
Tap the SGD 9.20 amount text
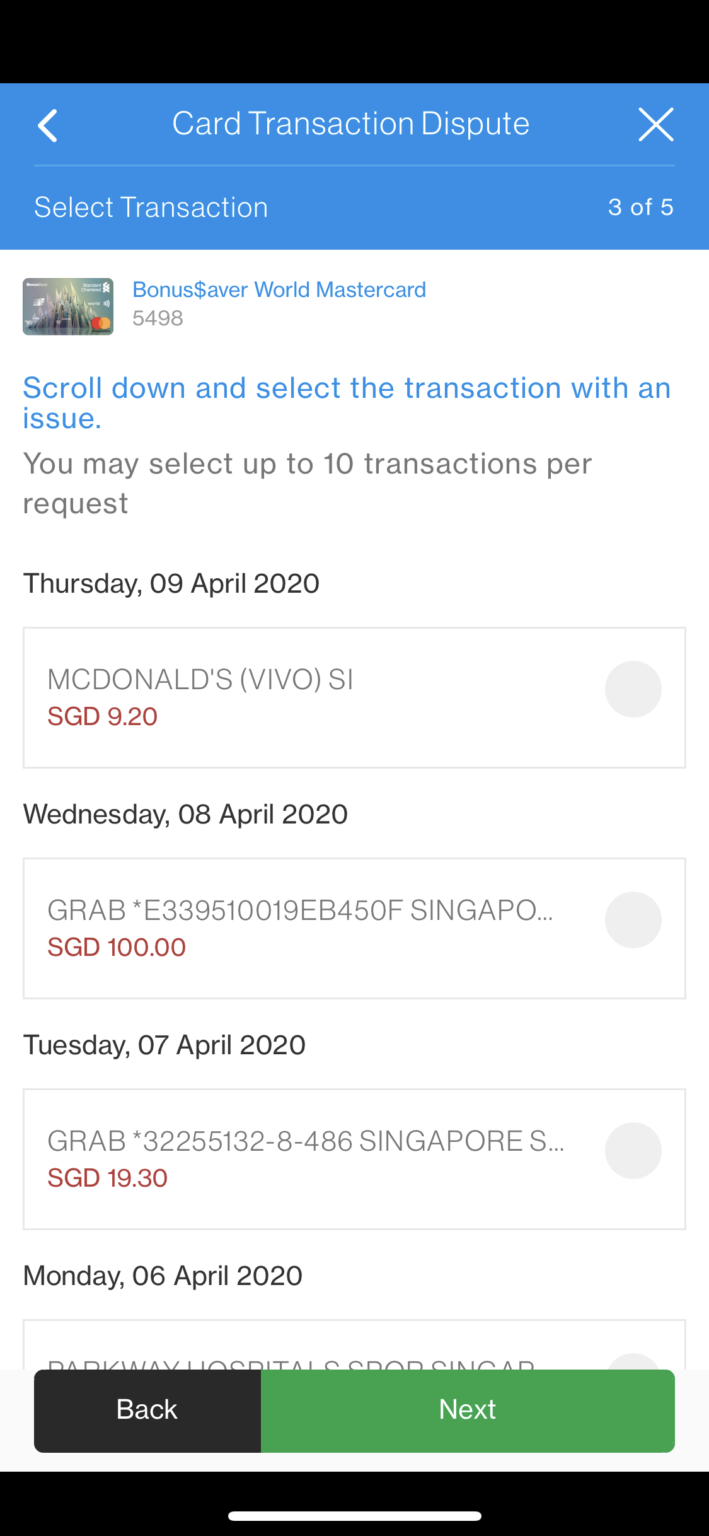[x=102, y=717]
